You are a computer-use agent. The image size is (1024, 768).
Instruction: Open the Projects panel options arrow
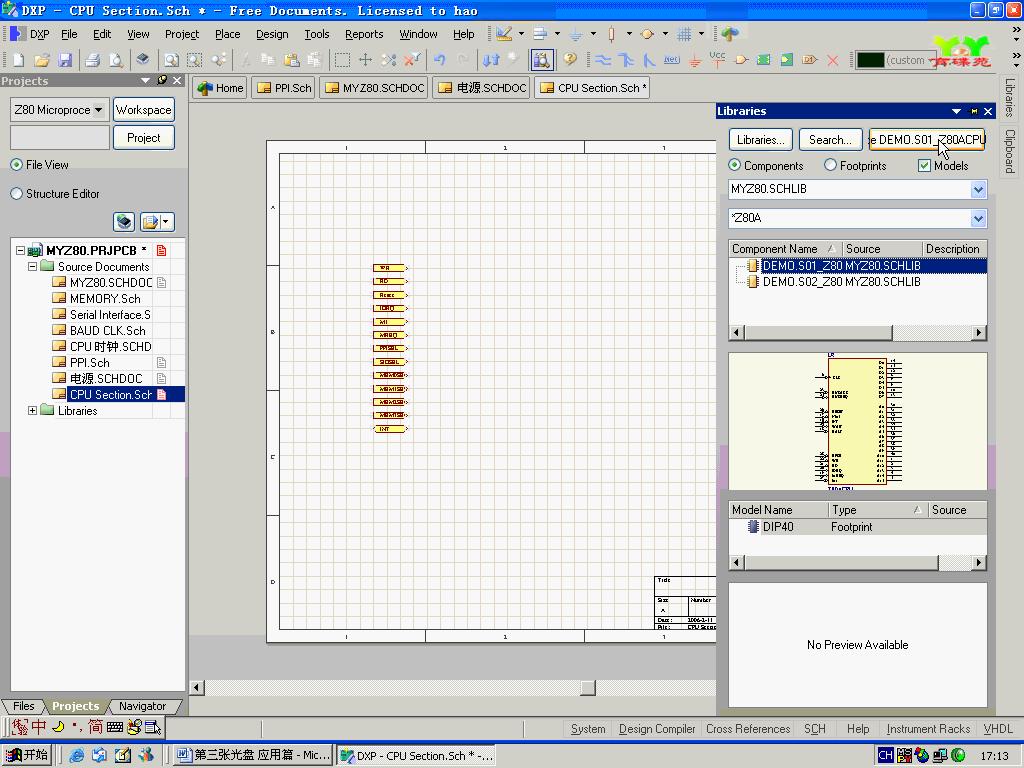[x=145, y=80]
